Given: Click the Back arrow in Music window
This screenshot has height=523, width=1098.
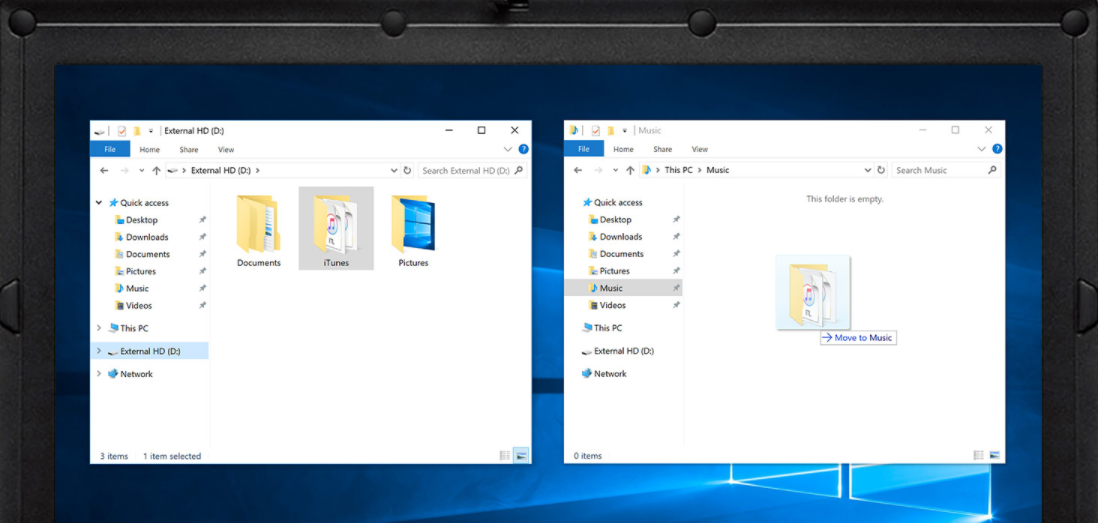Looking at the screenshot, I should pos(578,170).
